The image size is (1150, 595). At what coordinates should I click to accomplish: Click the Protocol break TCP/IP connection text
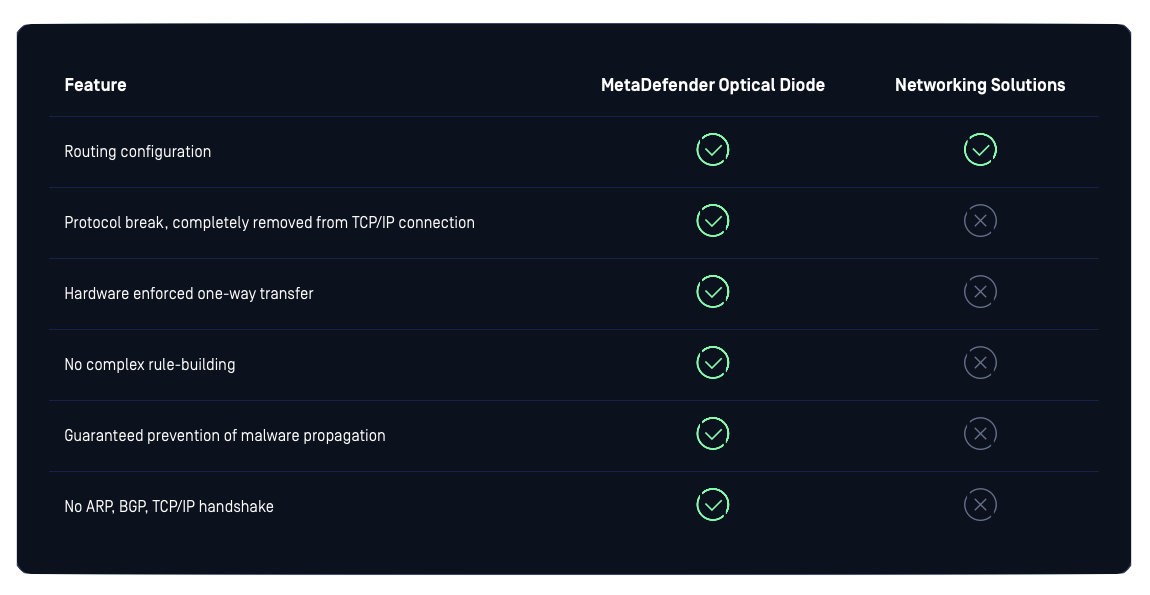tap(269, 222)
